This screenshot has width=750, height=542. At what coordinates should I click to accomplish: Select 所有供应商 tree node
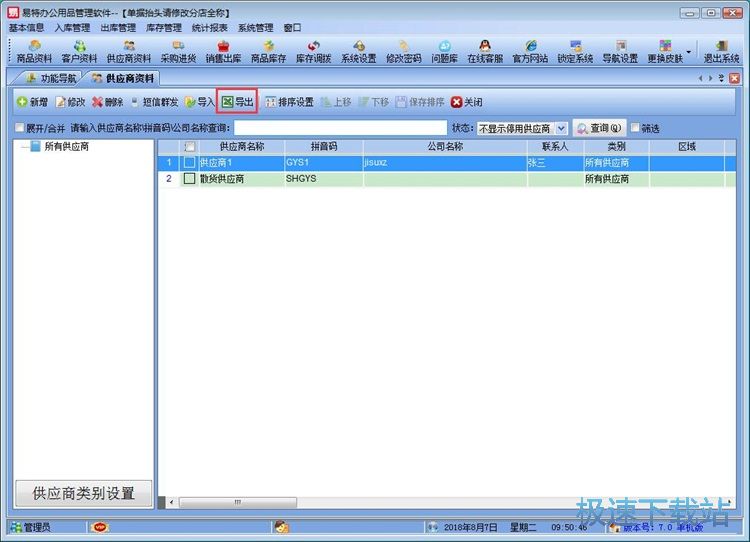pos(66,146)
